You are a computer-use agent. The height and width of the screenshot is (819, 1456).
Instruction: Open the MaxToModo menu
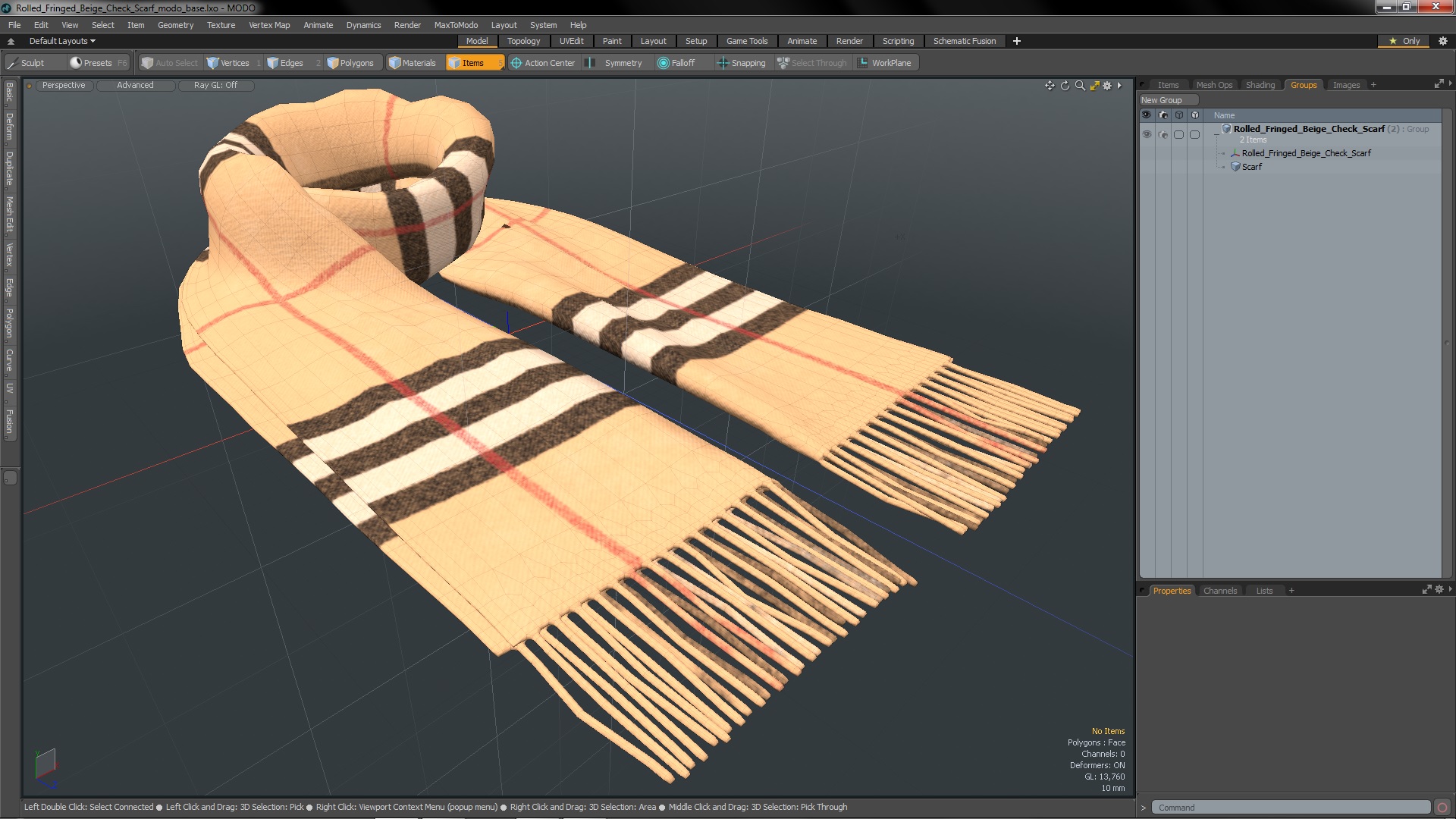tap(456, 25)
